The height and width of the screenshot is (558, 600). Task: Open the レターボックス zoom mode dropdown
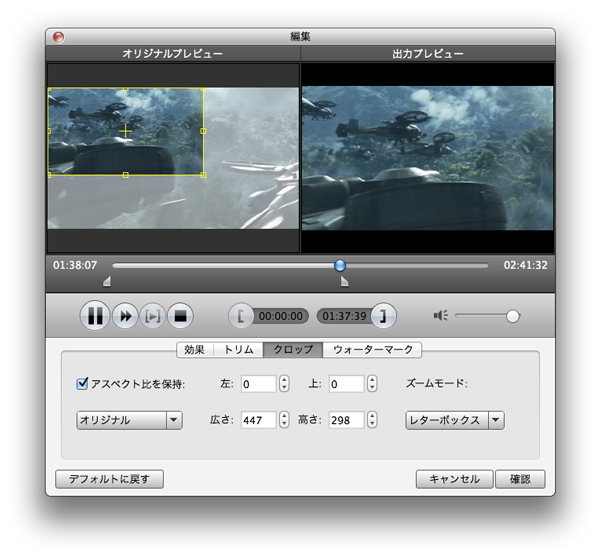[x=455, y=420]
